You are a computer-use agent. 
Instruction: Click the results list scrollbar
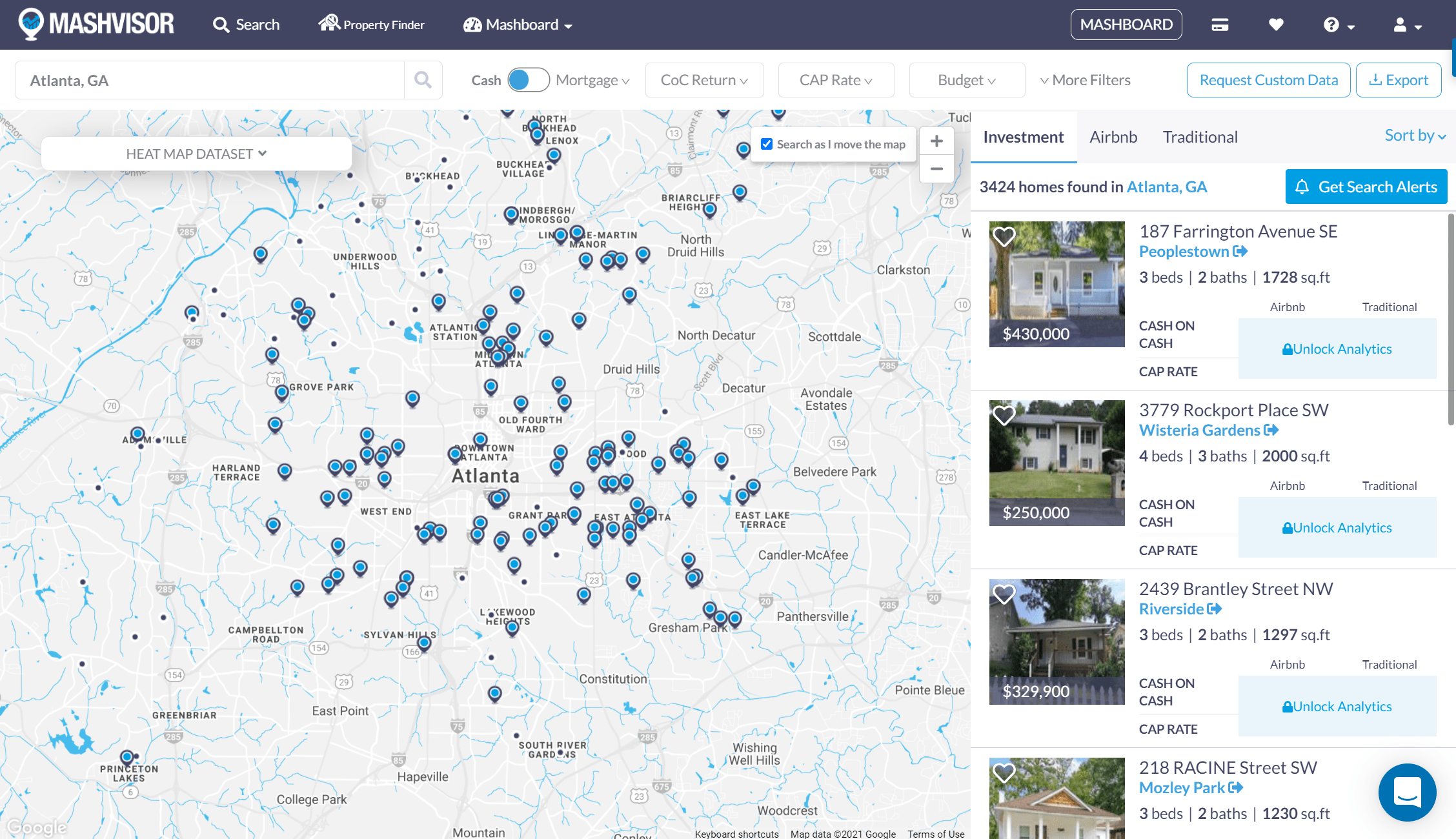(1451, 319)
